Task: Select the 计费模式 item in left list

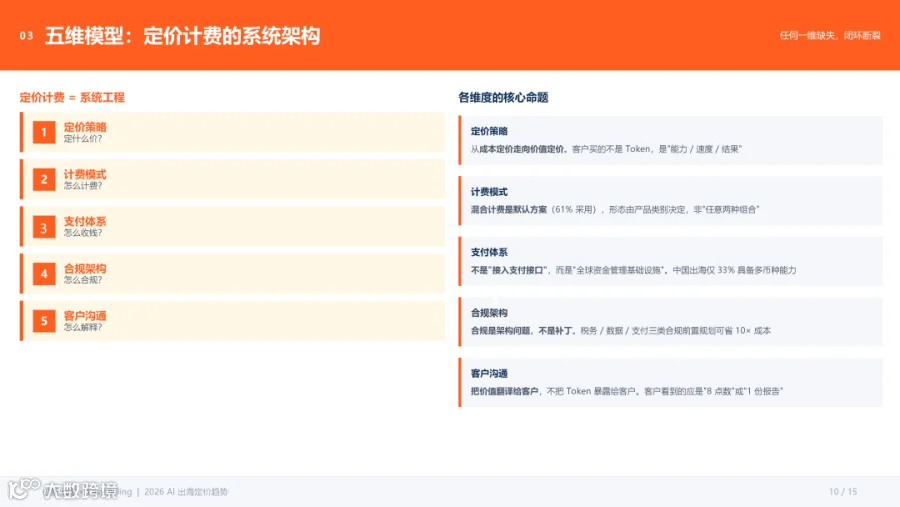Action: (x=232, y=179)
